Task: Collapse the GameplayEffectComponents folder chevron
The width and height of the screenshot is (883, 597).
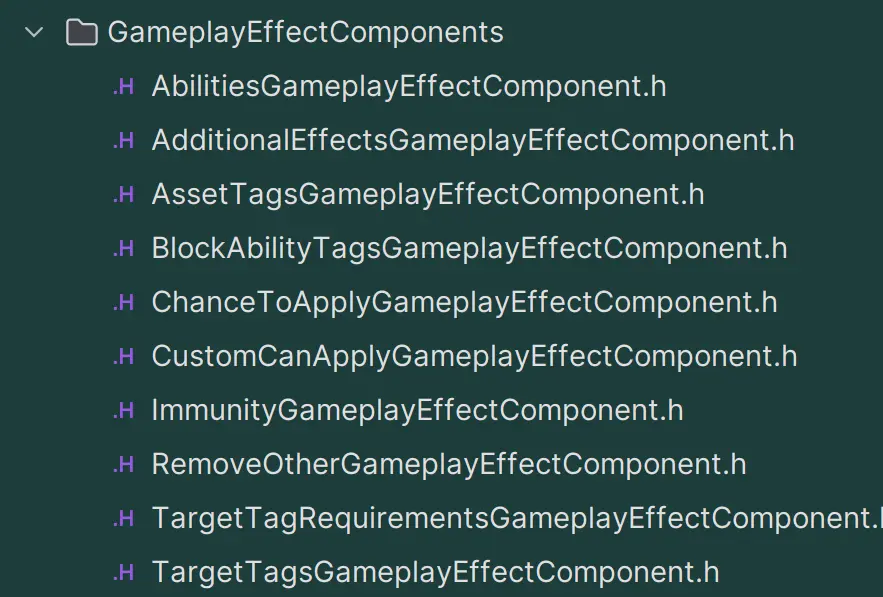Action: [34, 33]
